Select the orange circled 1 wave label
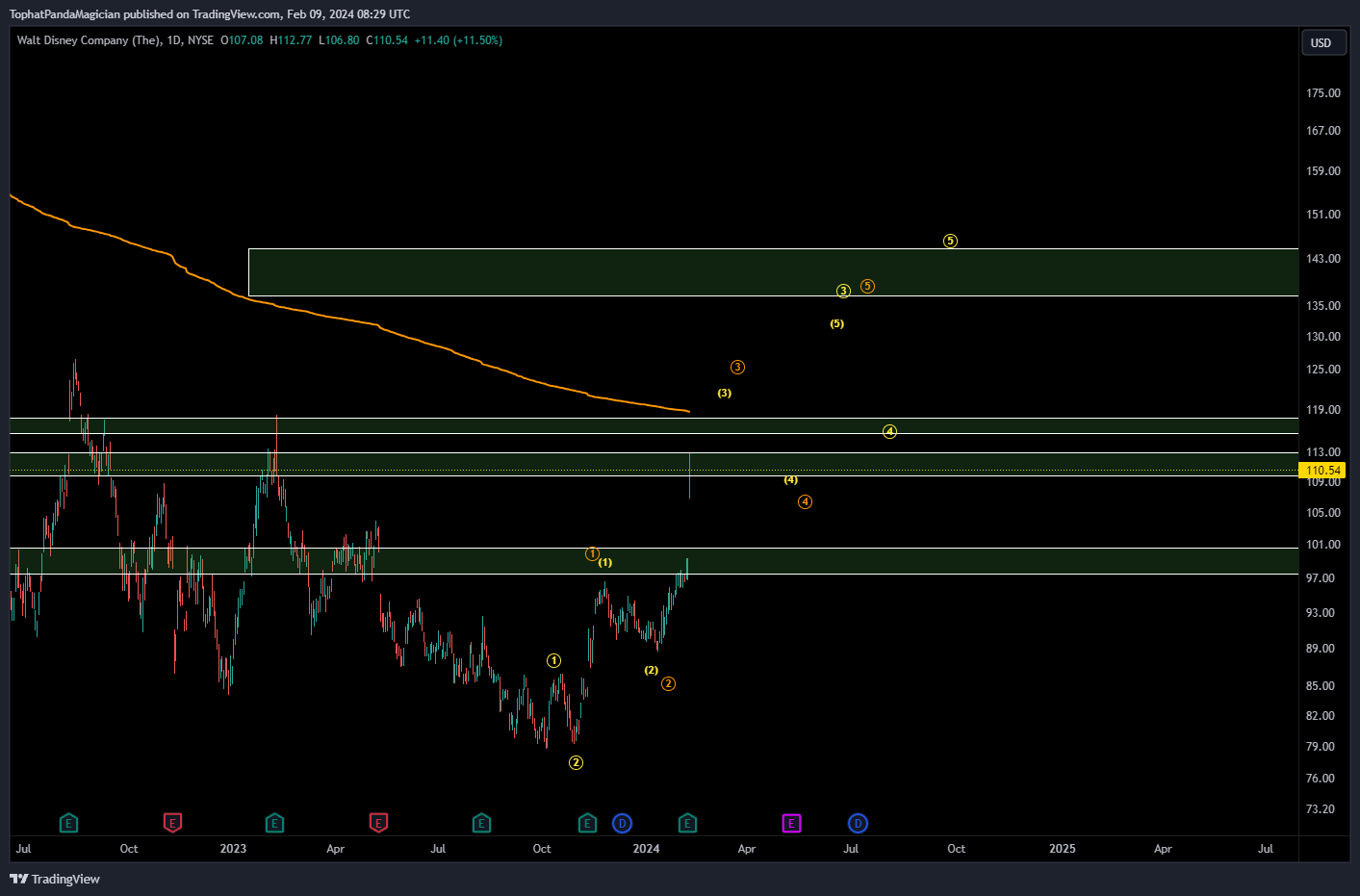The image size is (1360, 896). tap(592, 553)
